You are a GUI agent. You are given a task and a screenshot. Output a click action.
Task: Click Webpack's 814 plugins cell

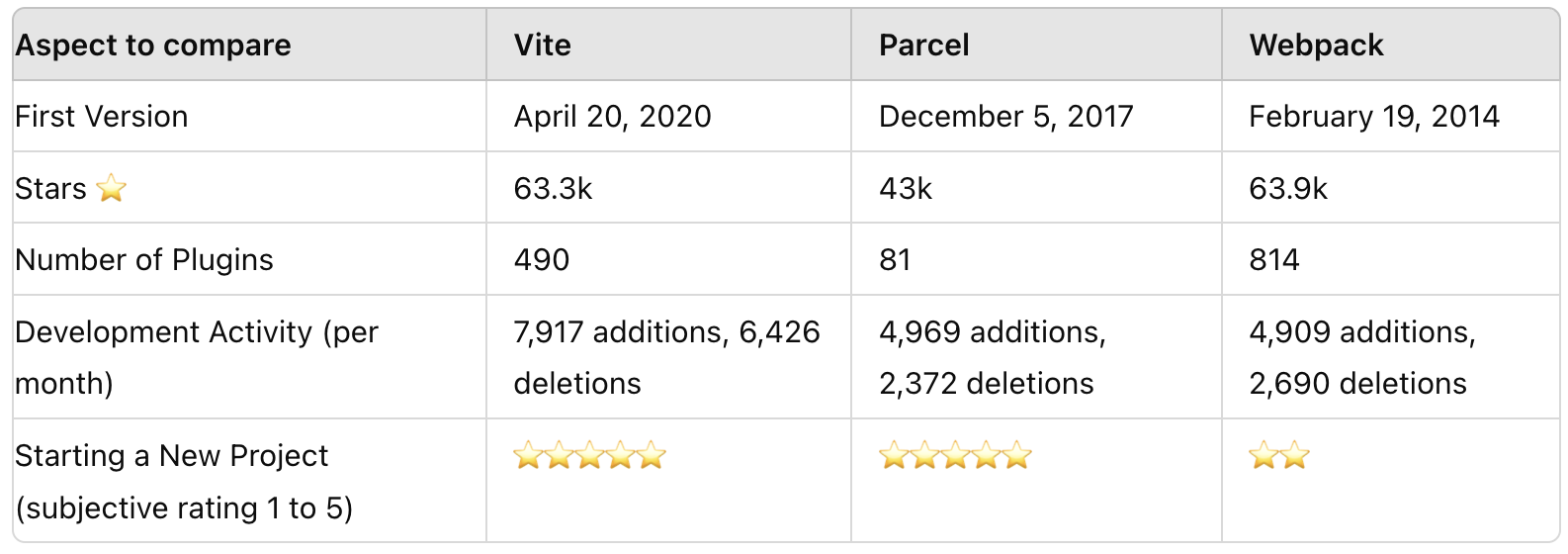tap(1391, 259)
